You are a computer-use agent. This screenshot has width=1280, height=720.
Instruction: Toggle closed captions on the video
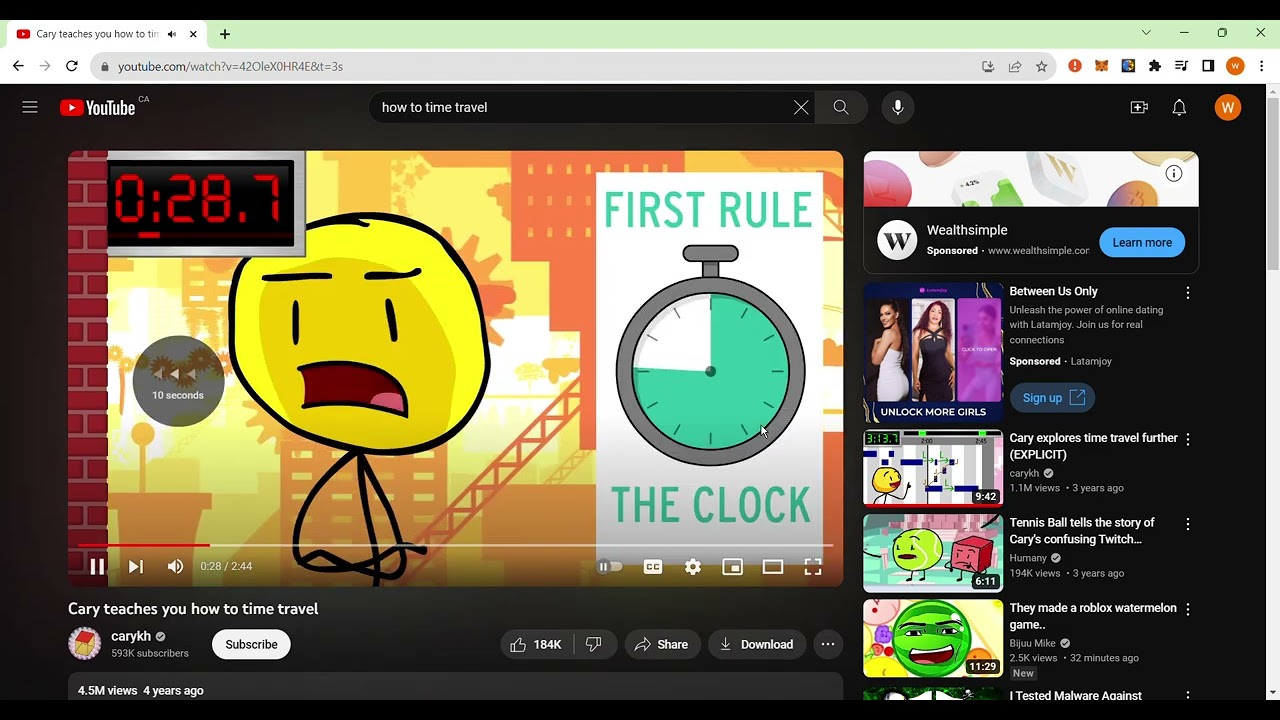click(653, 567)
